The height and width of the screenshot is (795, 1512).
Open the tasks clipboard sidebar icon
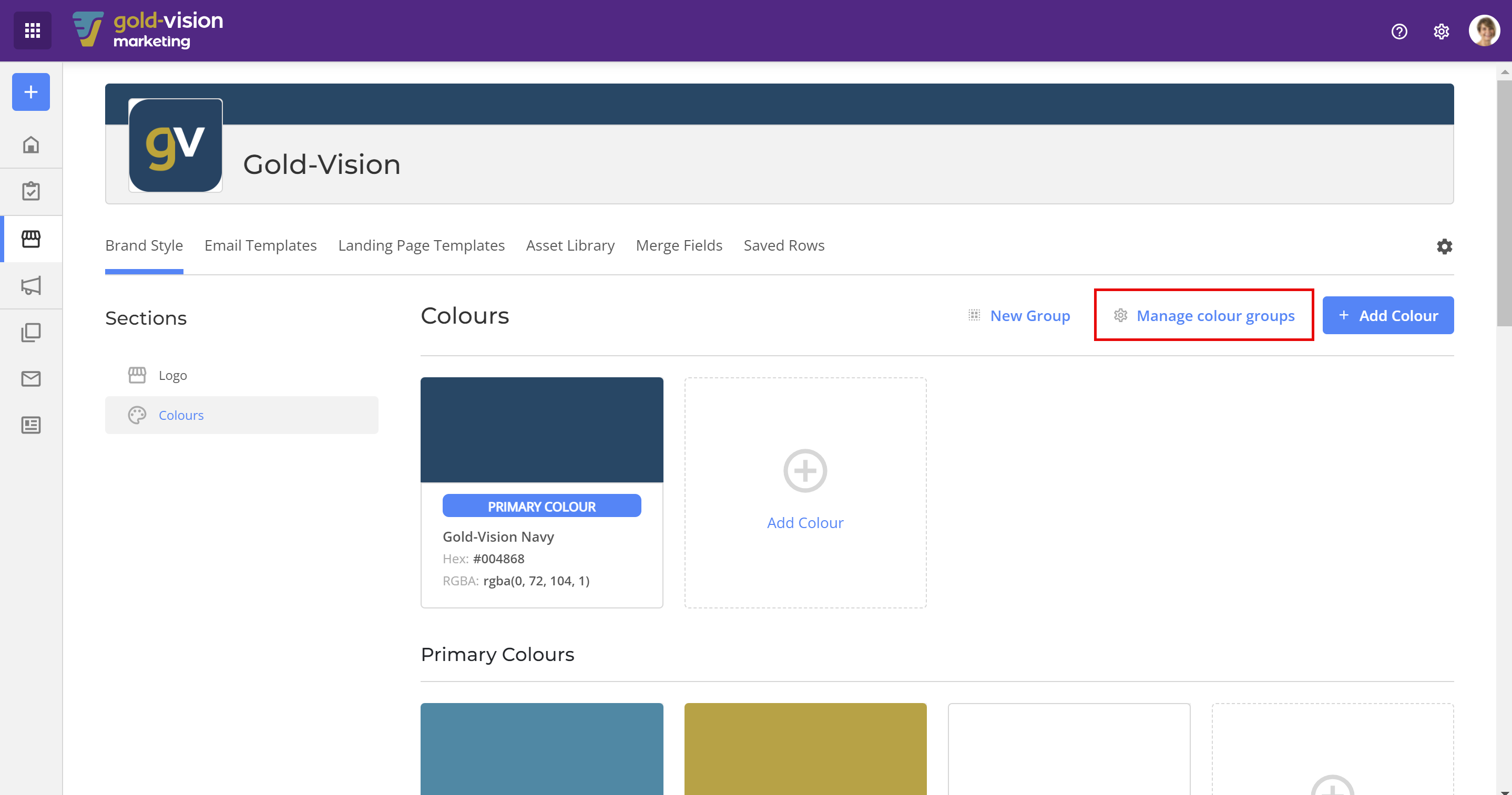pyautogui.click(x=31, y=191)
